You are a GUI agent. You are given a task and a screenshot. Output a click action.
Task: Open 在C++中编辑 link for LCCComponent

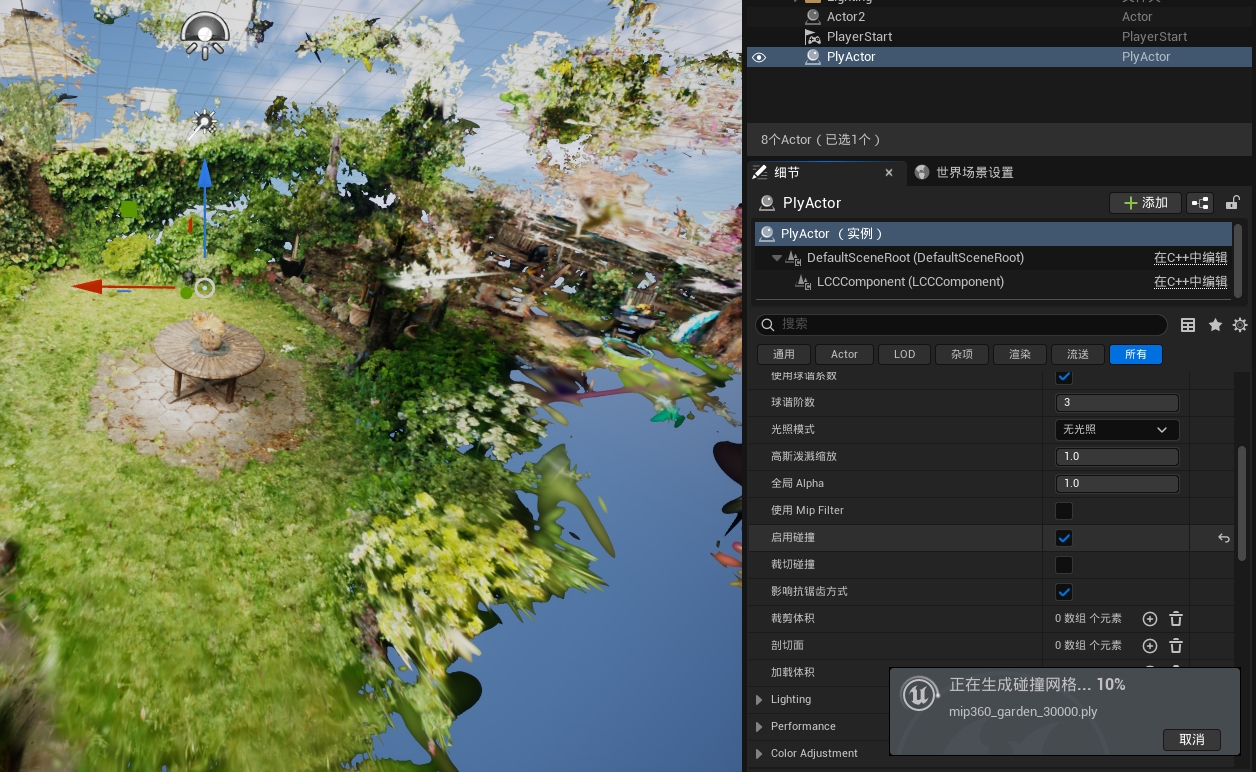(1190, 282)
